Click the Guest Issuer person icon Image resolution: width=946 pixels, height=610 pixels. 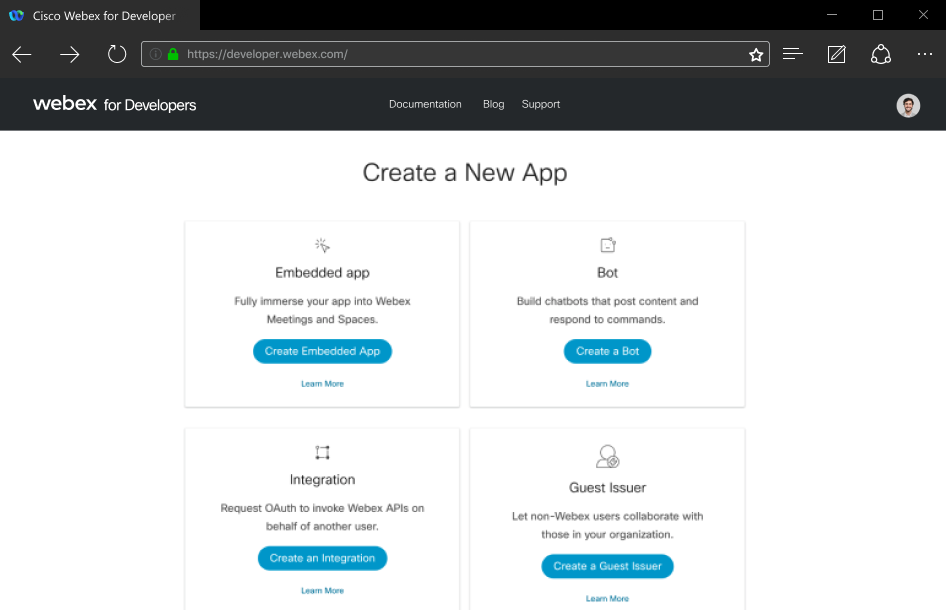608,457
